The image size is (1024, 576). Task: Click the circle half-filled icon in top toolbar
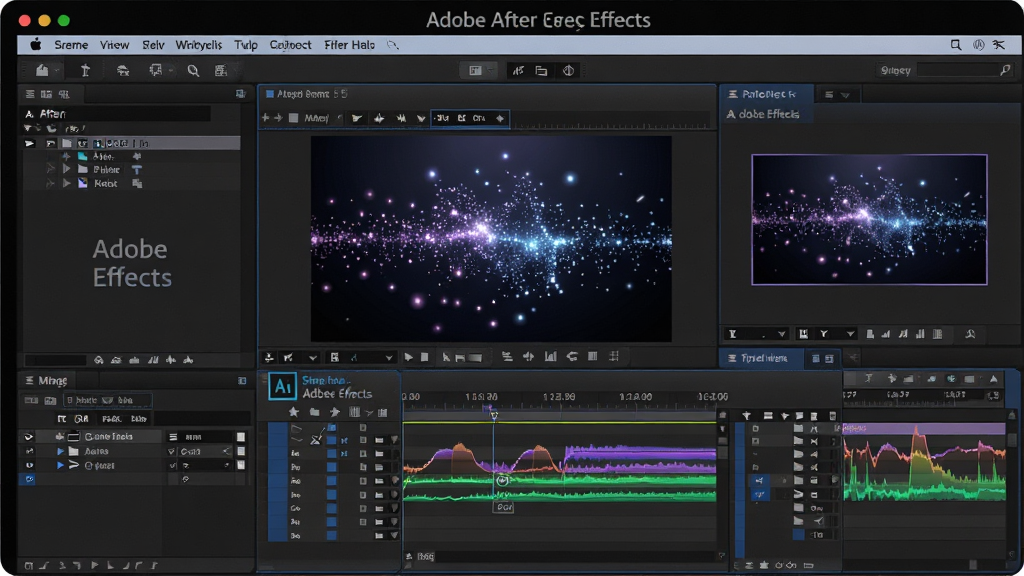[x=568, y=71]
